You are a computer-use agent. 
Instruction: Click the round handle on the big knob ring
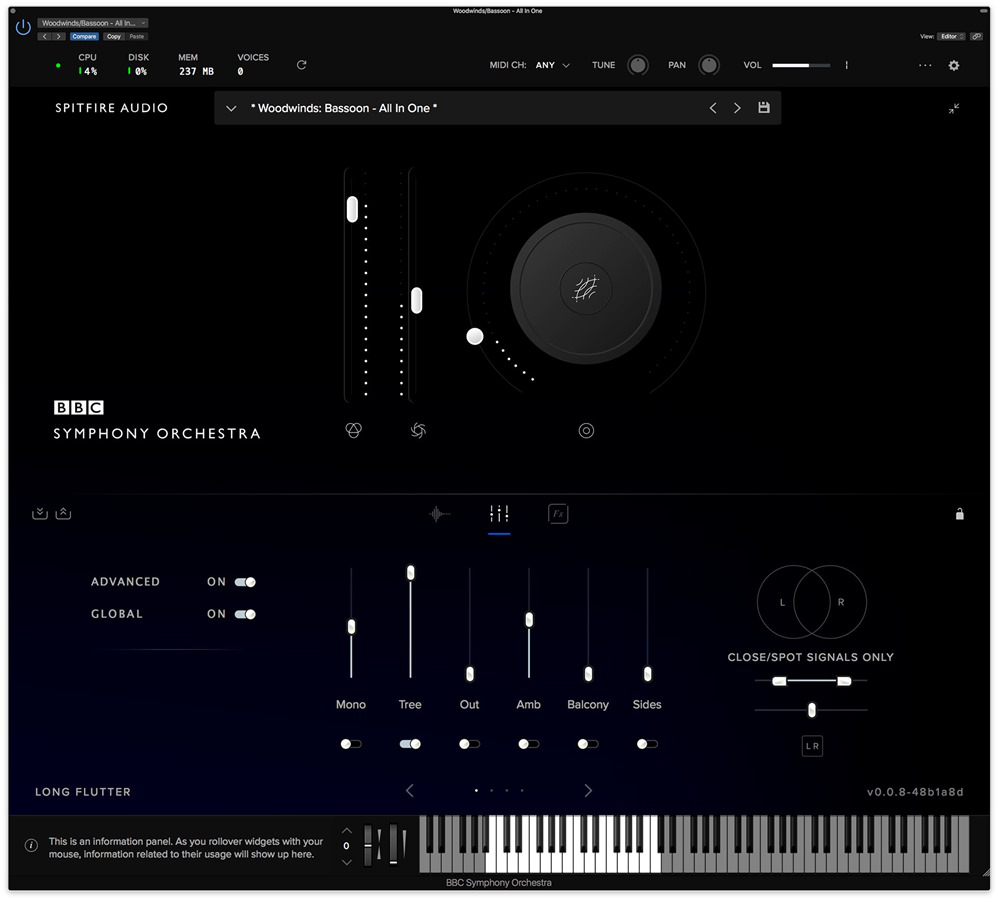click(x=475, y=336)
